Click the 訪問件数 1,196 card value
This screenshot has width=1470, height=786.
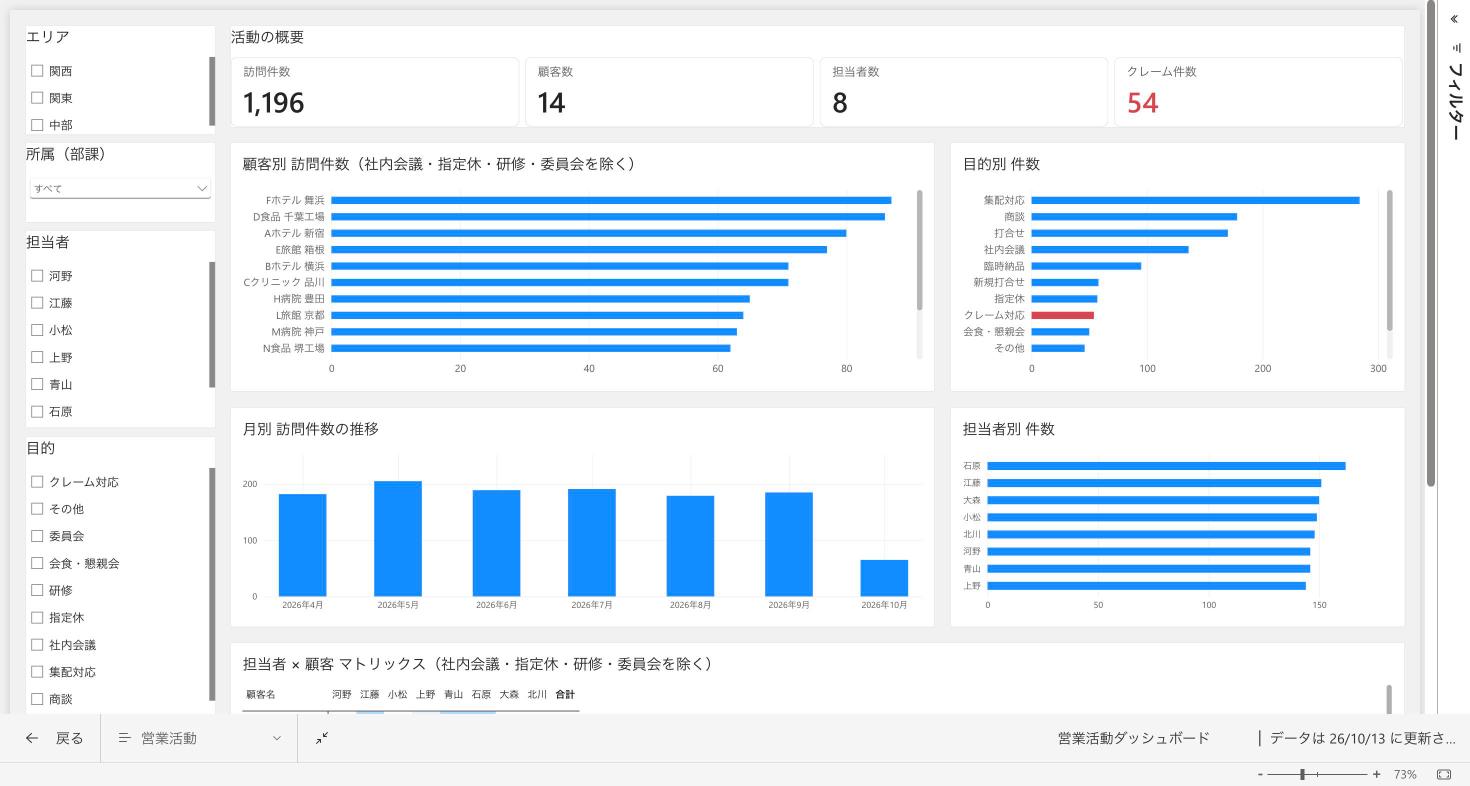pos(274,103)
